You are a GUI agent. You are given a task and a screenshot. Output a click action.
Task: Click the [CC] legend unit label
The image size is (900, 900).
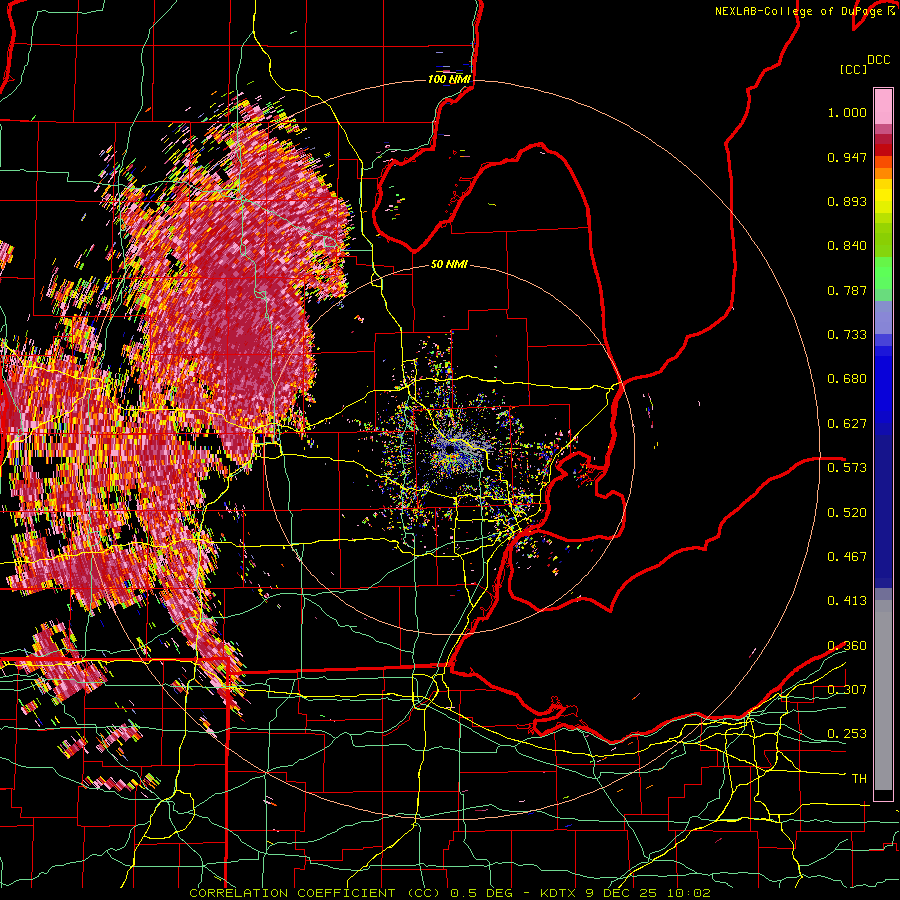[x=853, y=69]
